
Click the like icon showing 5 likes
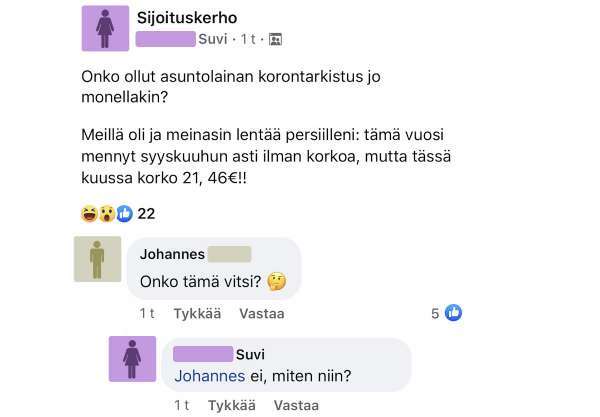(453, 313)
